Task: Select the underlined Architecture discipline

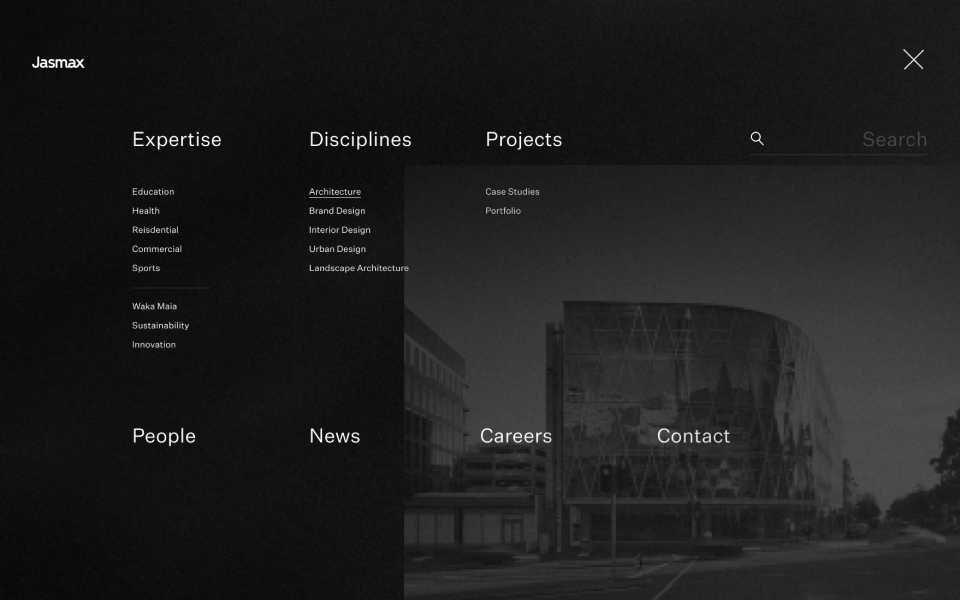Action: (x=335, y=192)
